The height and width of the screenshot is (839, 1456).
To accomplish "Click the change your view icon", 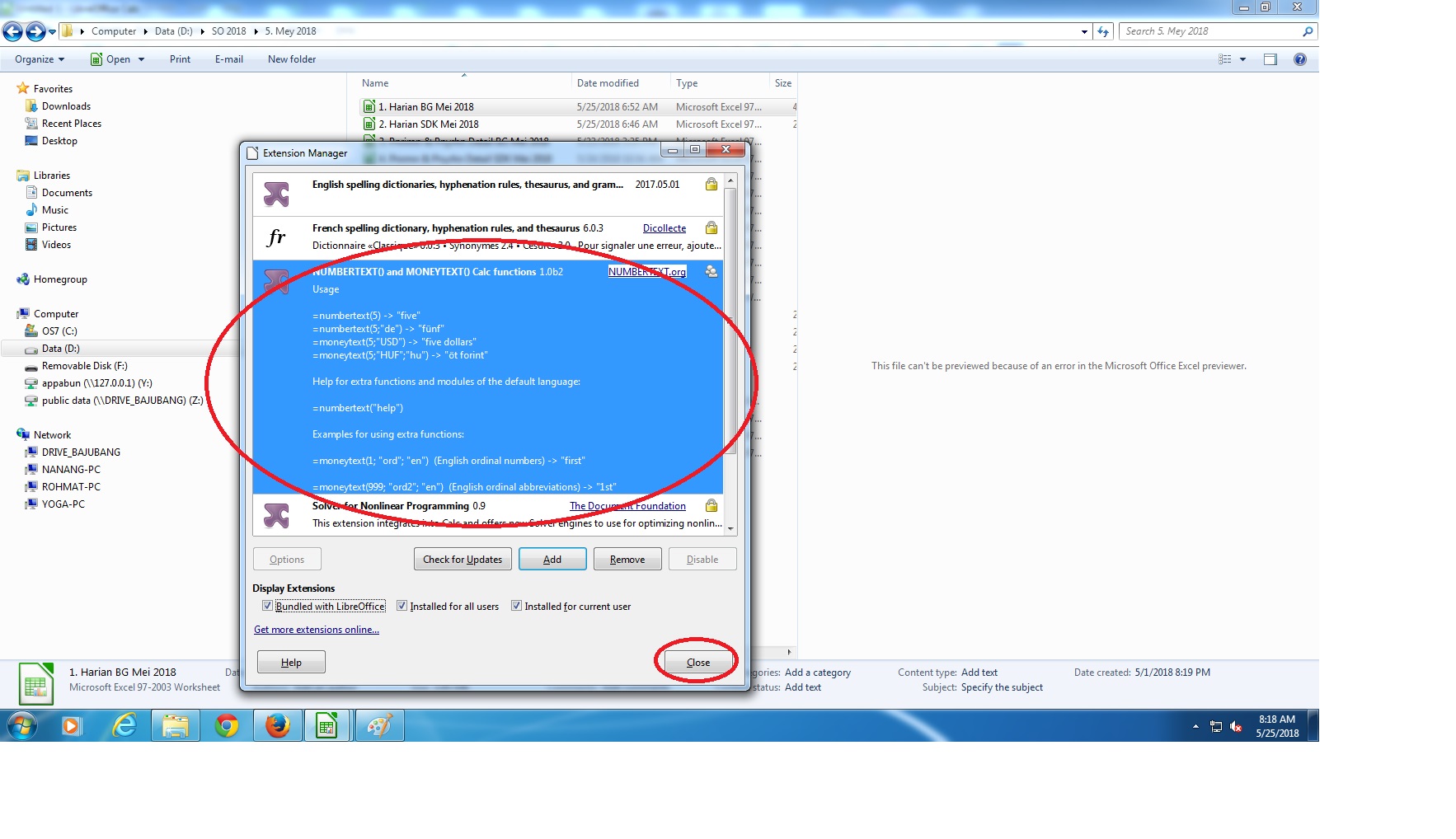I will click(1224, 59).
